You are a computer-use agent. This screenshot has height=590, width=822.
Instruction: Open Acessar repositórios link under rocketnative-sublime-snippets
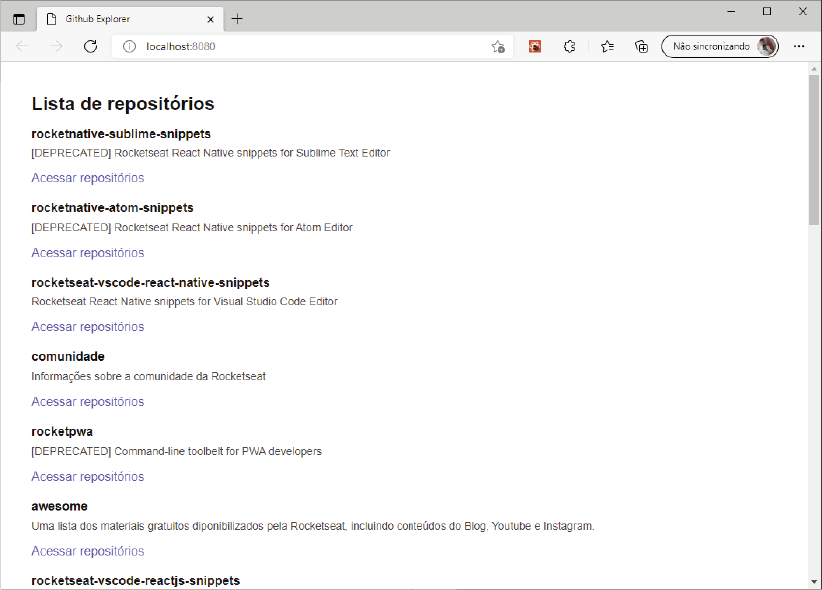point(88,178)
